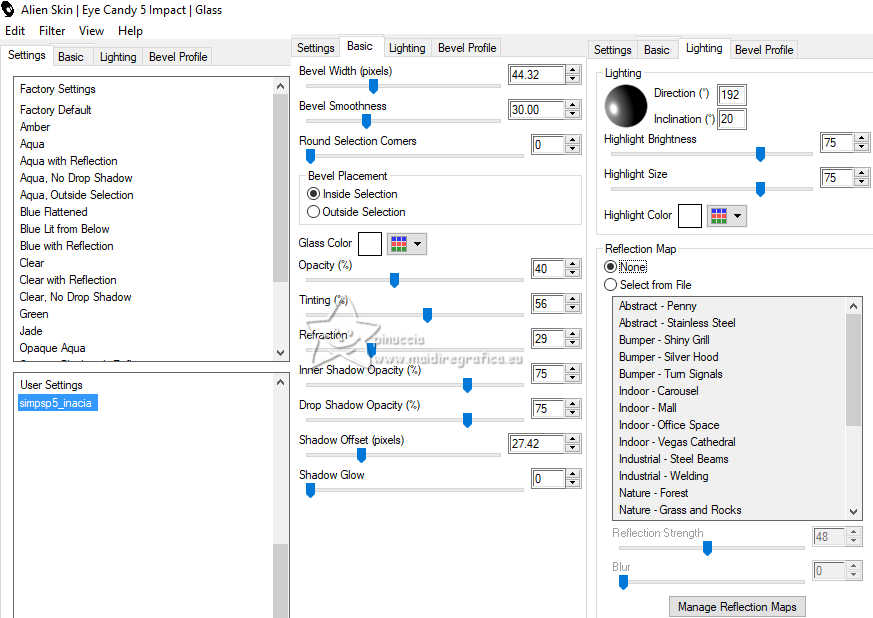
Task: Select Blue Lit from Below preset
Action: [65, 229]
